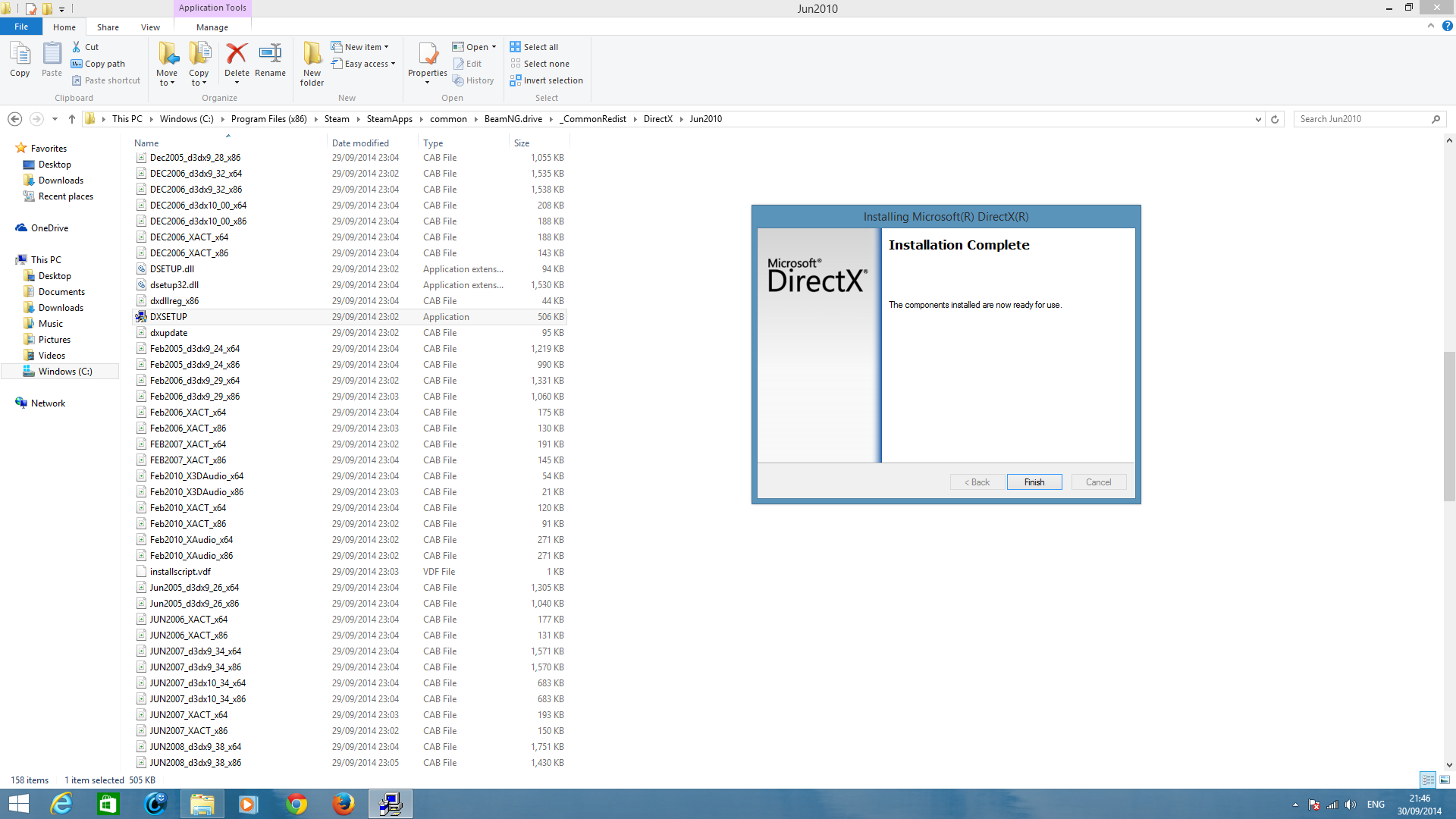Open the Start menu button
The image size is (1456, 819).
point(18,804)
